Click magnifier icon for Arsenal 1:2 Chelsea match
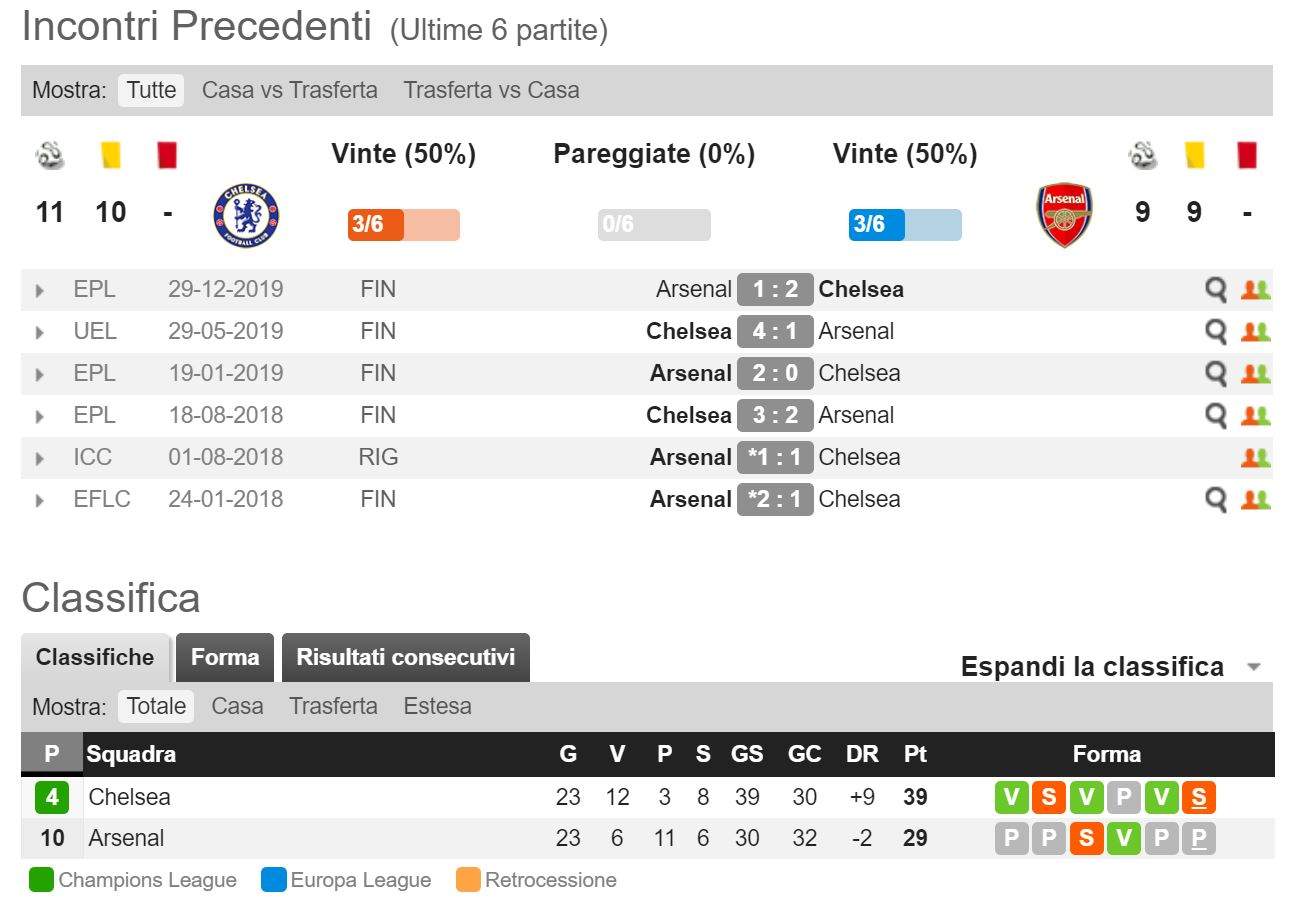The height and width of the screenshot is (909, 1294). click(x=1215, y=290)
